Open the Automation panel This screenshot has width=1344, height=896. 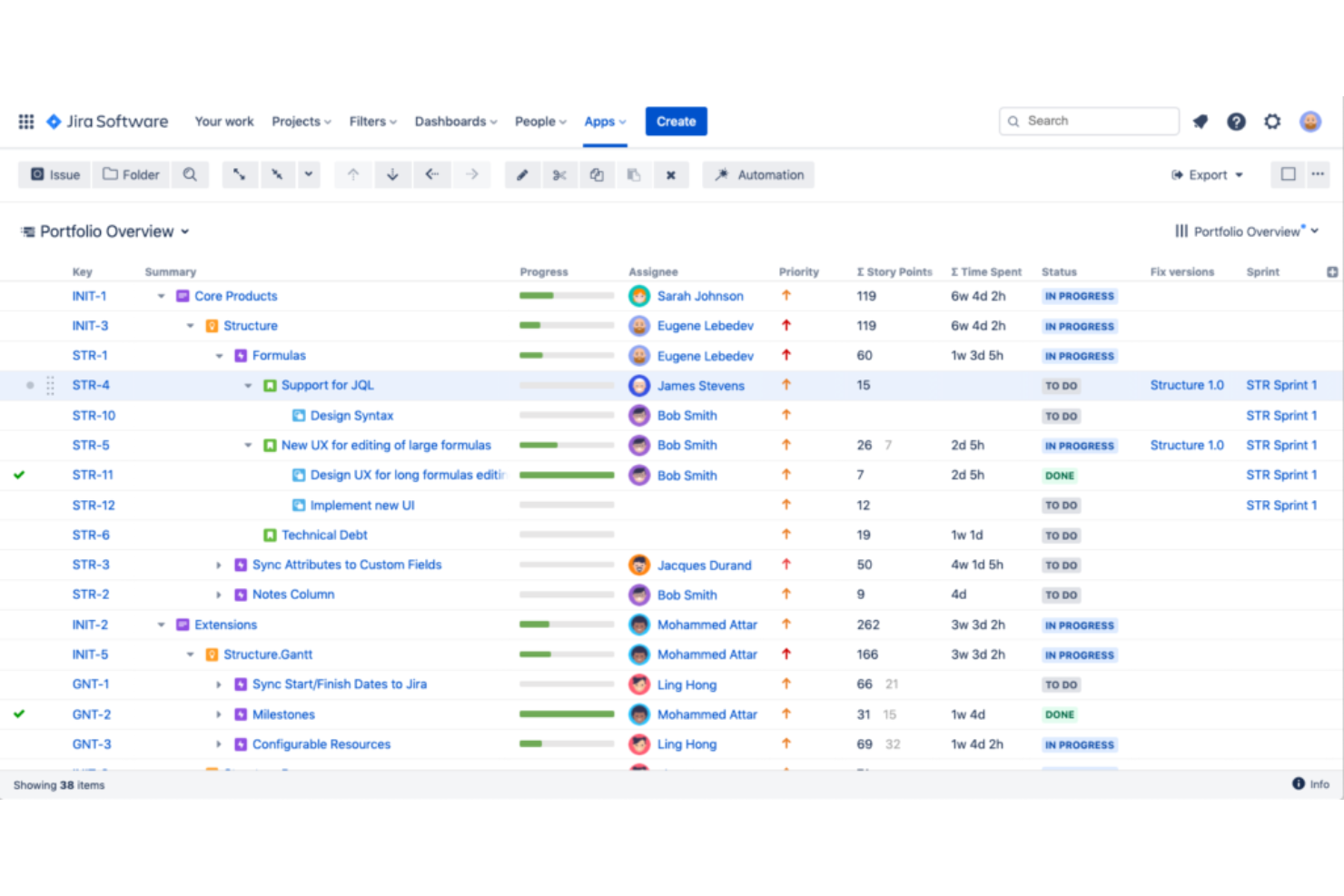758,174
